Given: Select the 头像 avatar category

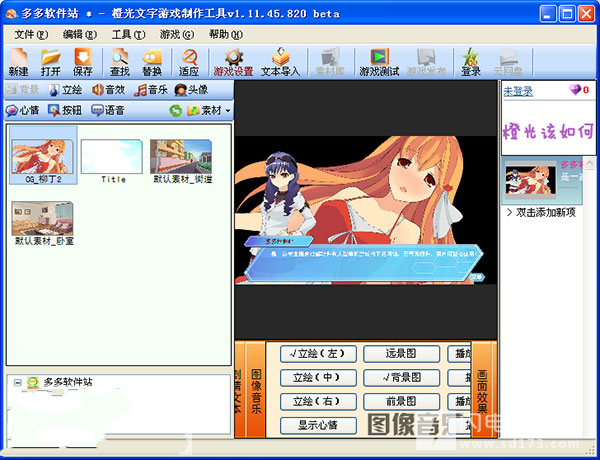Looking at the screenshot, I should pyautogui.click(x=191, y=90).
